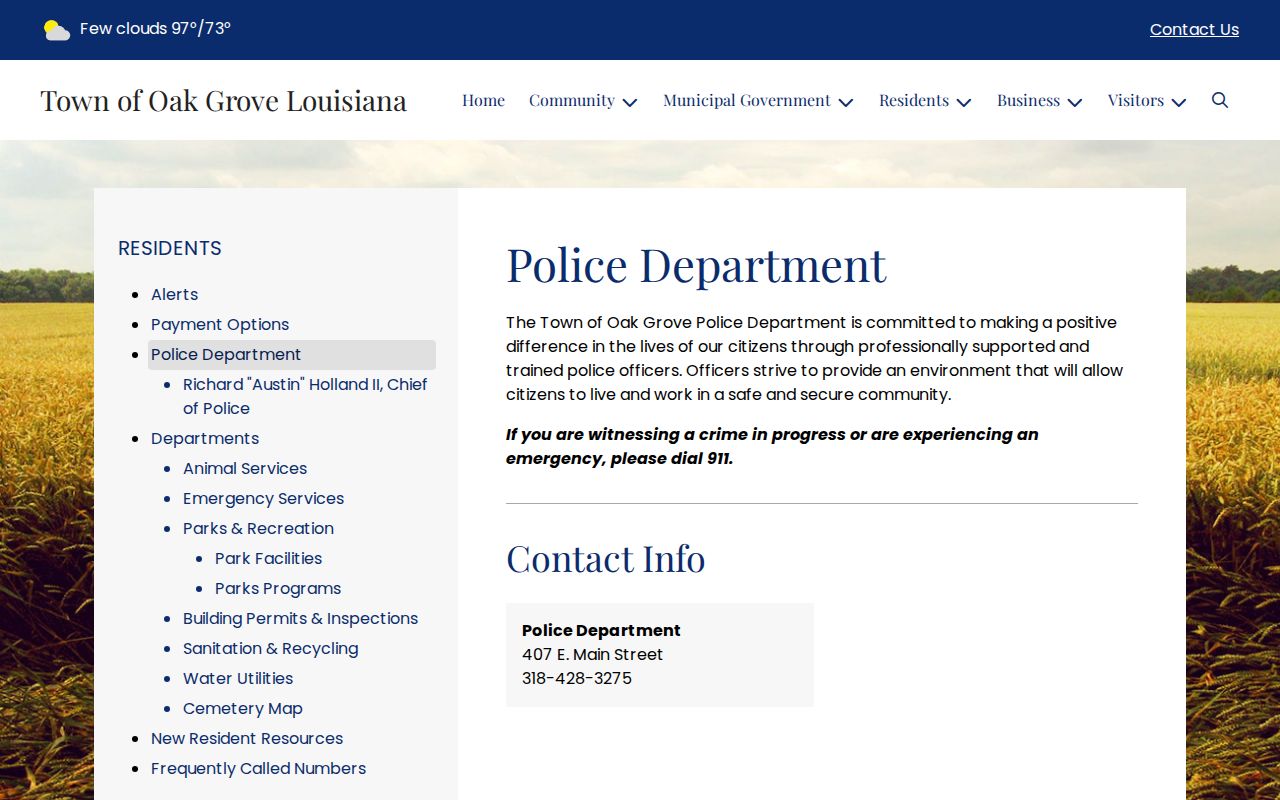Open the Visitors dropdown arrow
Viewport: 1280px width, 800px height.
(x=1179, y=102)
